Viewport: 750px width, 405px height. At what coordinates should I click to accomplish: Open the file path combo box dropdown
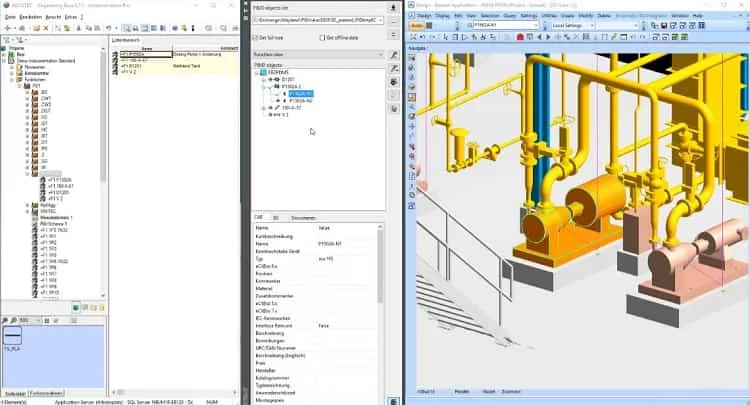380,20
